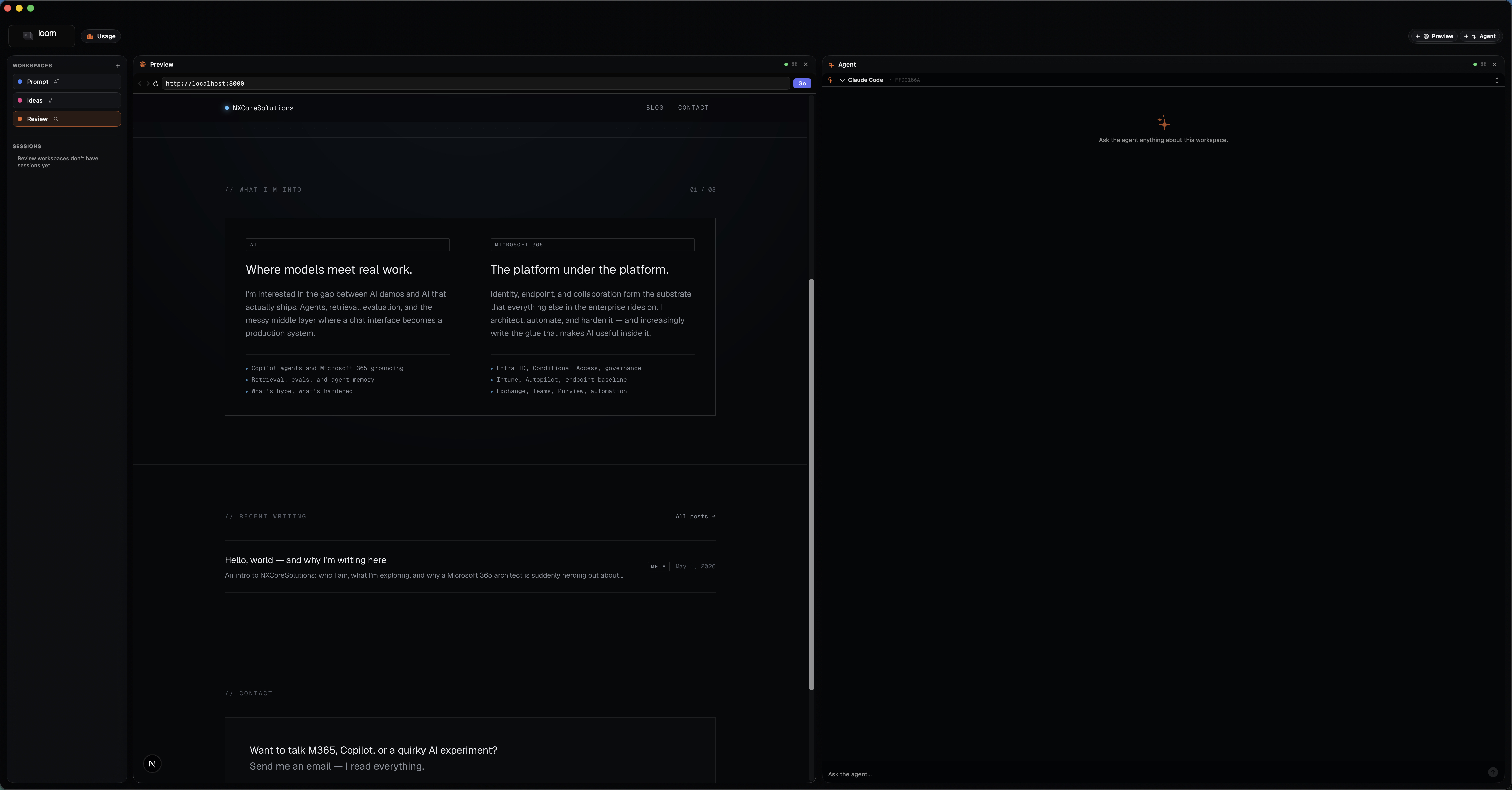This screenshot has height=790, width=1512.
Task: Click the Agent pane green status dot
Action: pyautogui.click(x=1475, y=65)
